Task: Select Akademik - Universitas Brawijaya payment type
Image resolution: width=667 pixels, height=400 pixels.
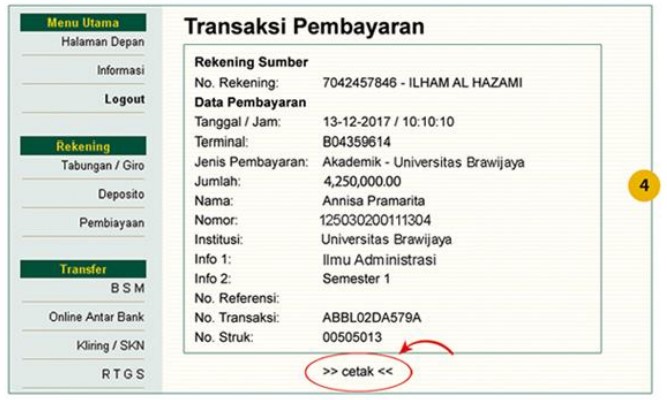Action: (x=423, y=162)
